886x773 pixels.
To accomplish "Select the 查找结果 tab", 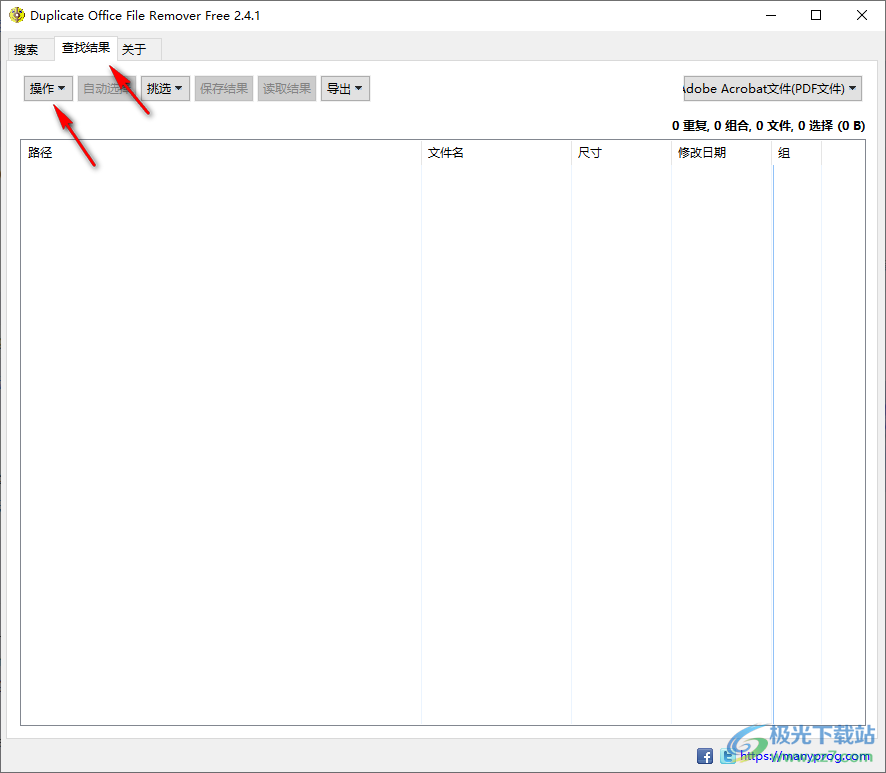I will 85,48.
